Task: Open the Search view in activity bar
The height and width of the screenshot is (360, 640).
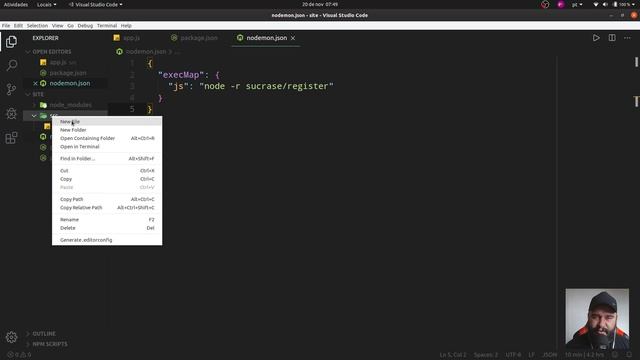Action: coord(11,65)
